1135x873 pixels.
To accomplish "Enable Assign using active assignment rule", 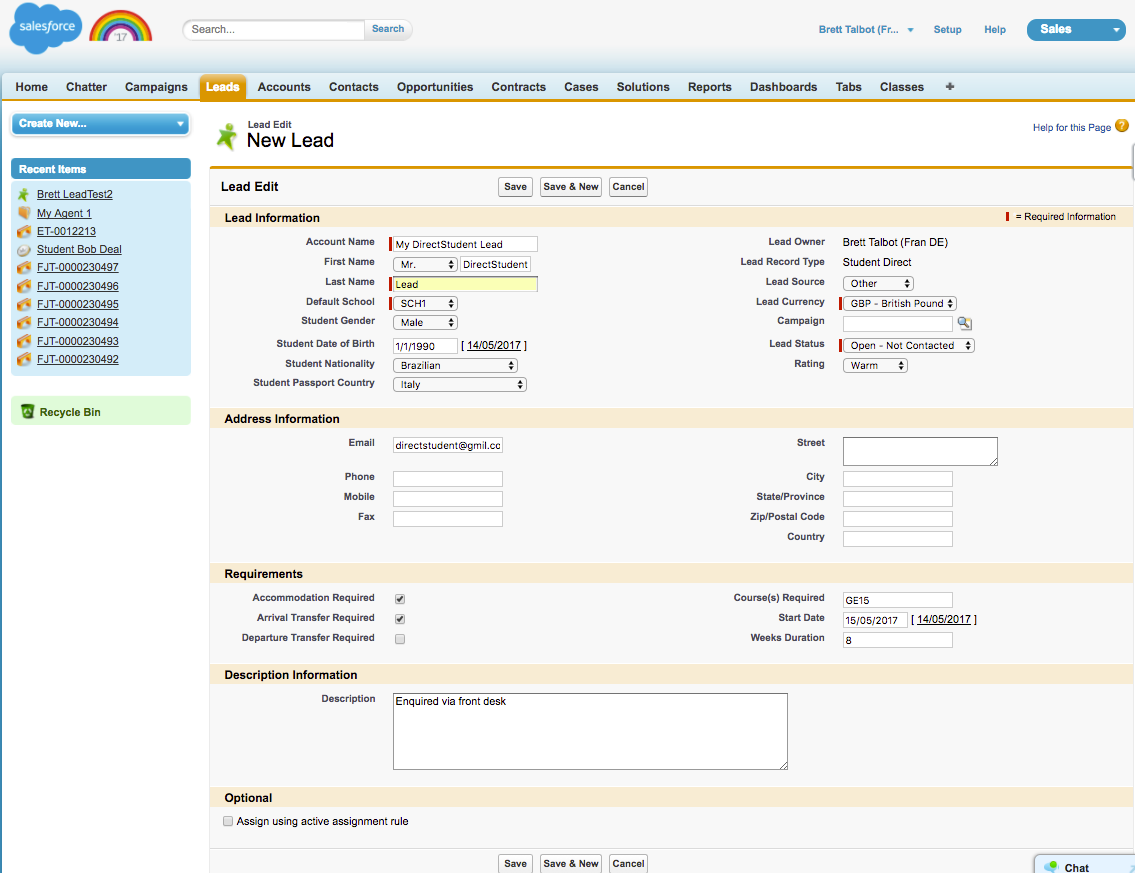I will (228, 821).
